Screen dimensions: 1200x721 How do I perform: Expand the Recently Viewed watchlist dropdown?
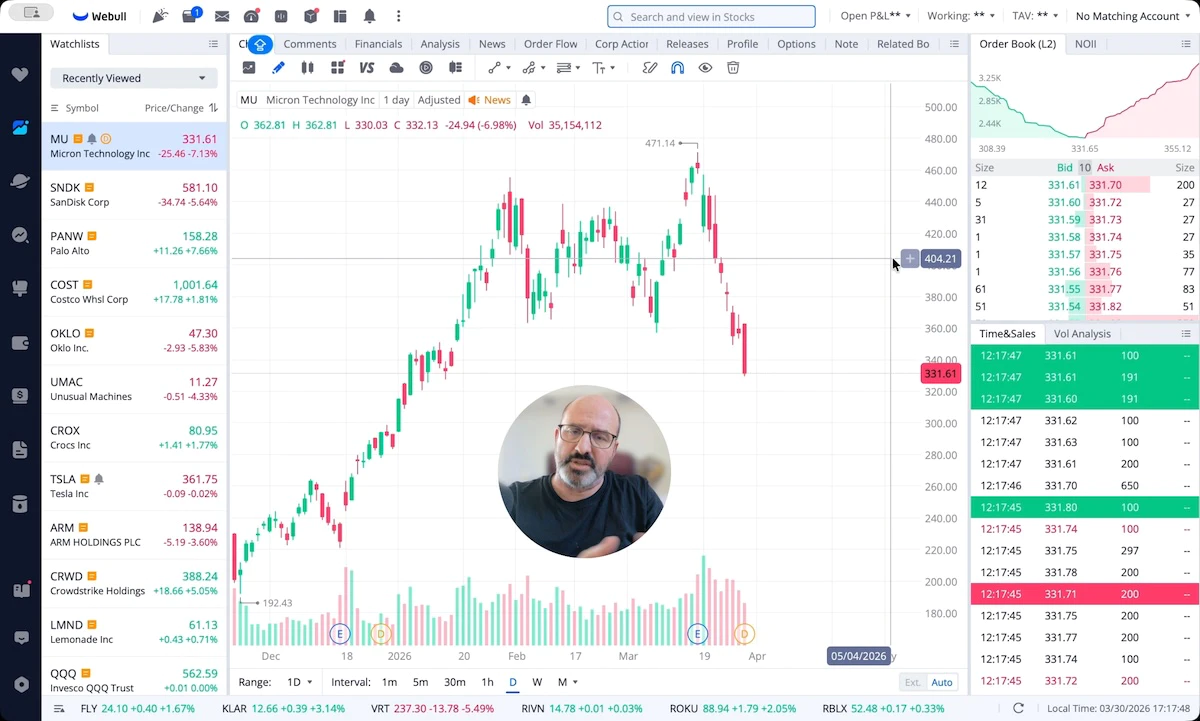click(x=134, y=78)
